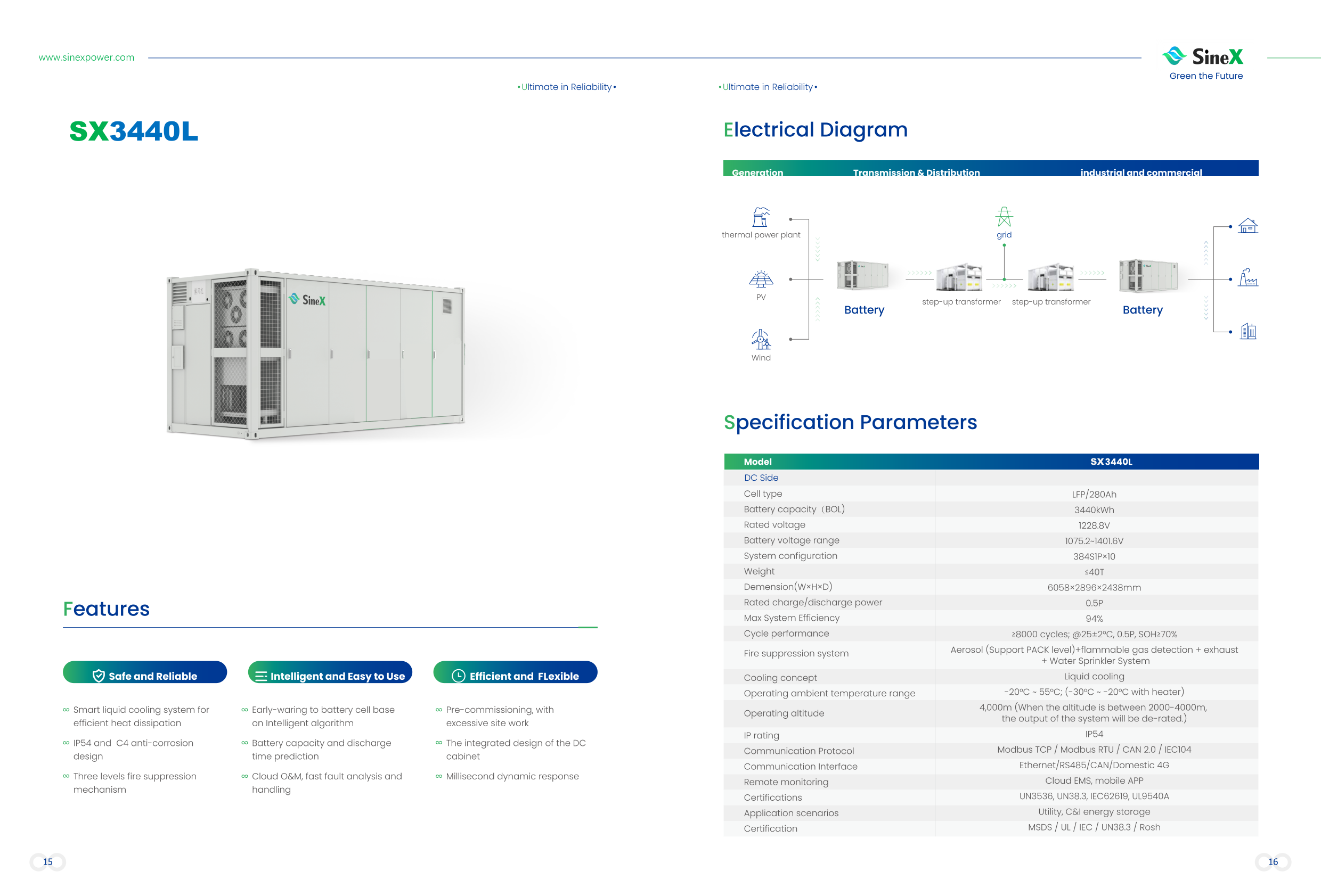Click page number 15

click(48, 862)
